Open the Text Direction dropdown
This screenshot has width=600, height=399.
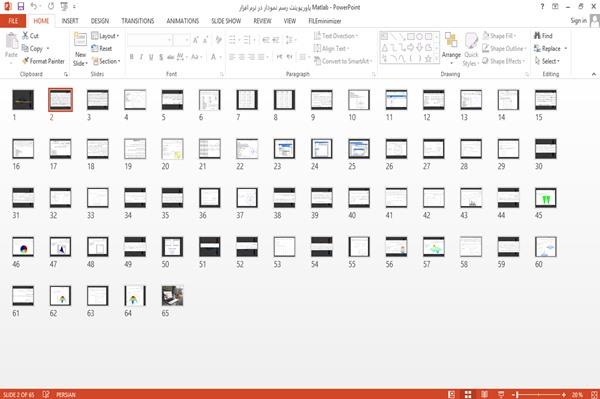tap(336, 36)
